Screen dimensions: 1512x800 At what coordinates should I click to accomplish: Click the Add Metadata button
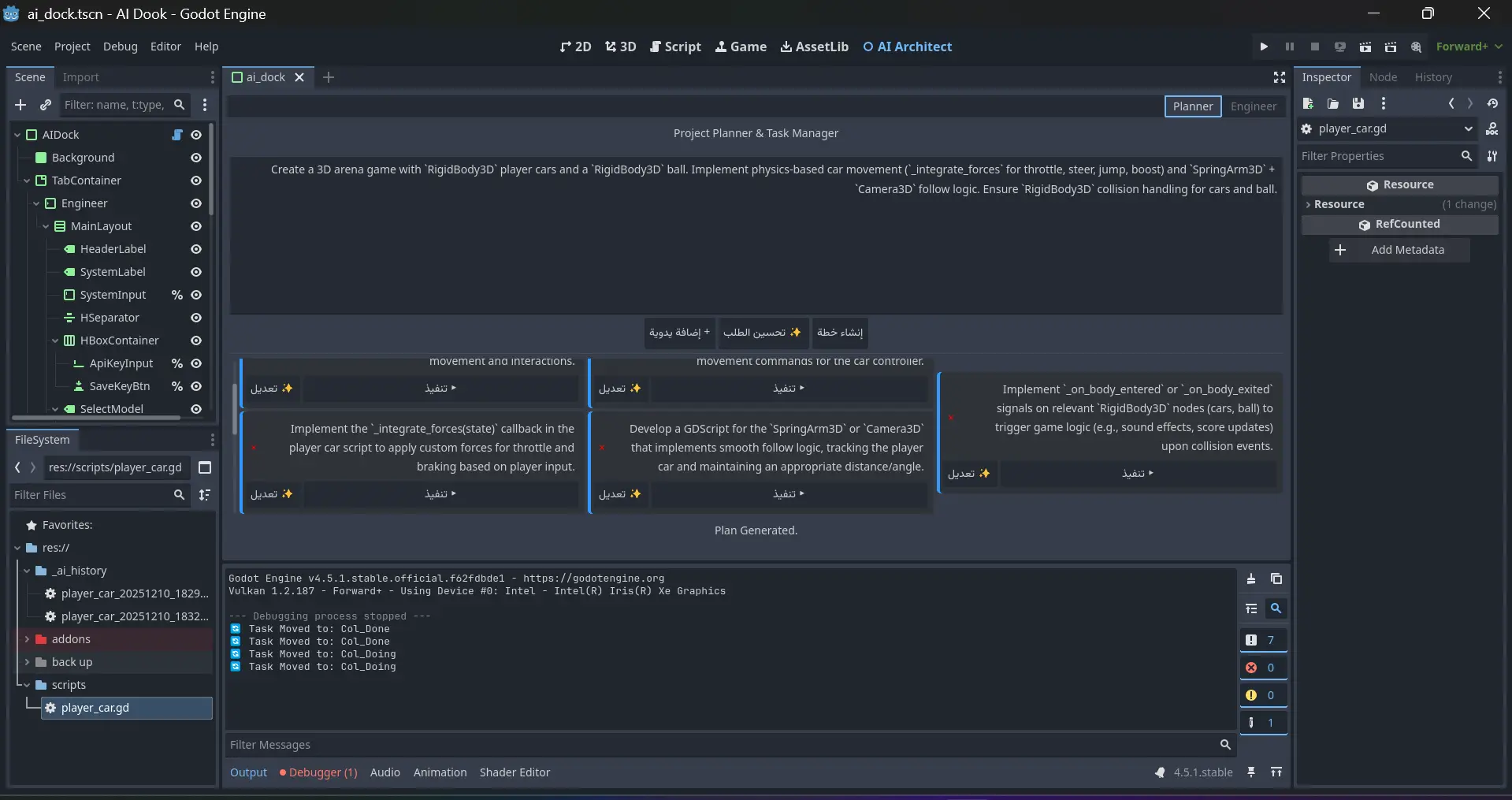point(1399,250)
